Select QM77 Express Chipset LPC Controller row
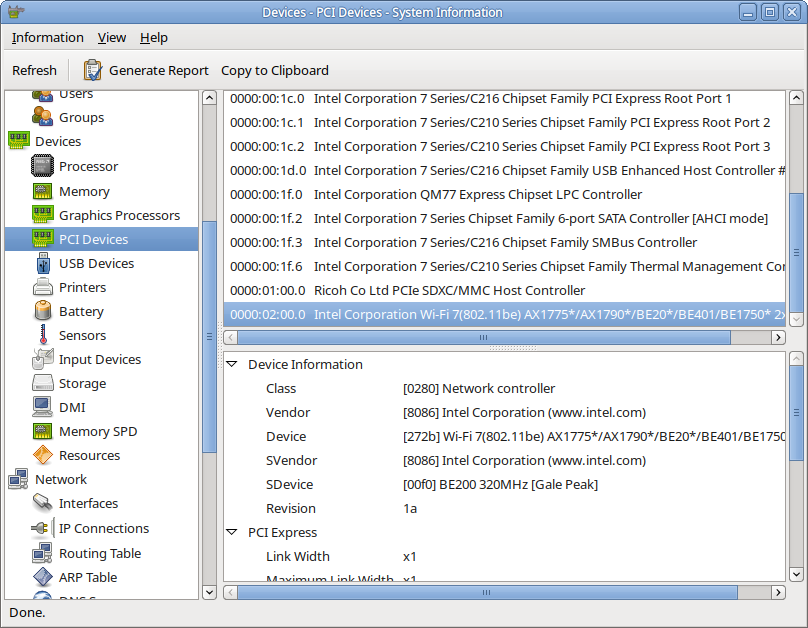 click(504, 194)
